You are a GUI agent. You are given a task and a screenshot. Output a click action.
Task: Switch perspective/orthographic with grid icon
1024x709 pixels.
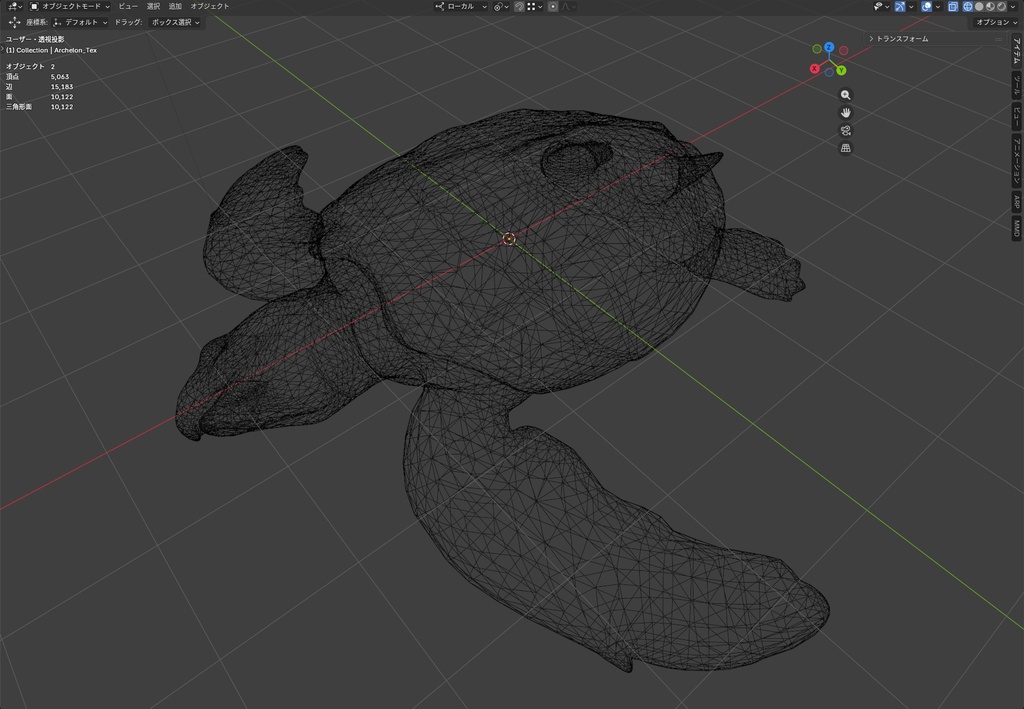pyautogui.click(x=846, y=148)
